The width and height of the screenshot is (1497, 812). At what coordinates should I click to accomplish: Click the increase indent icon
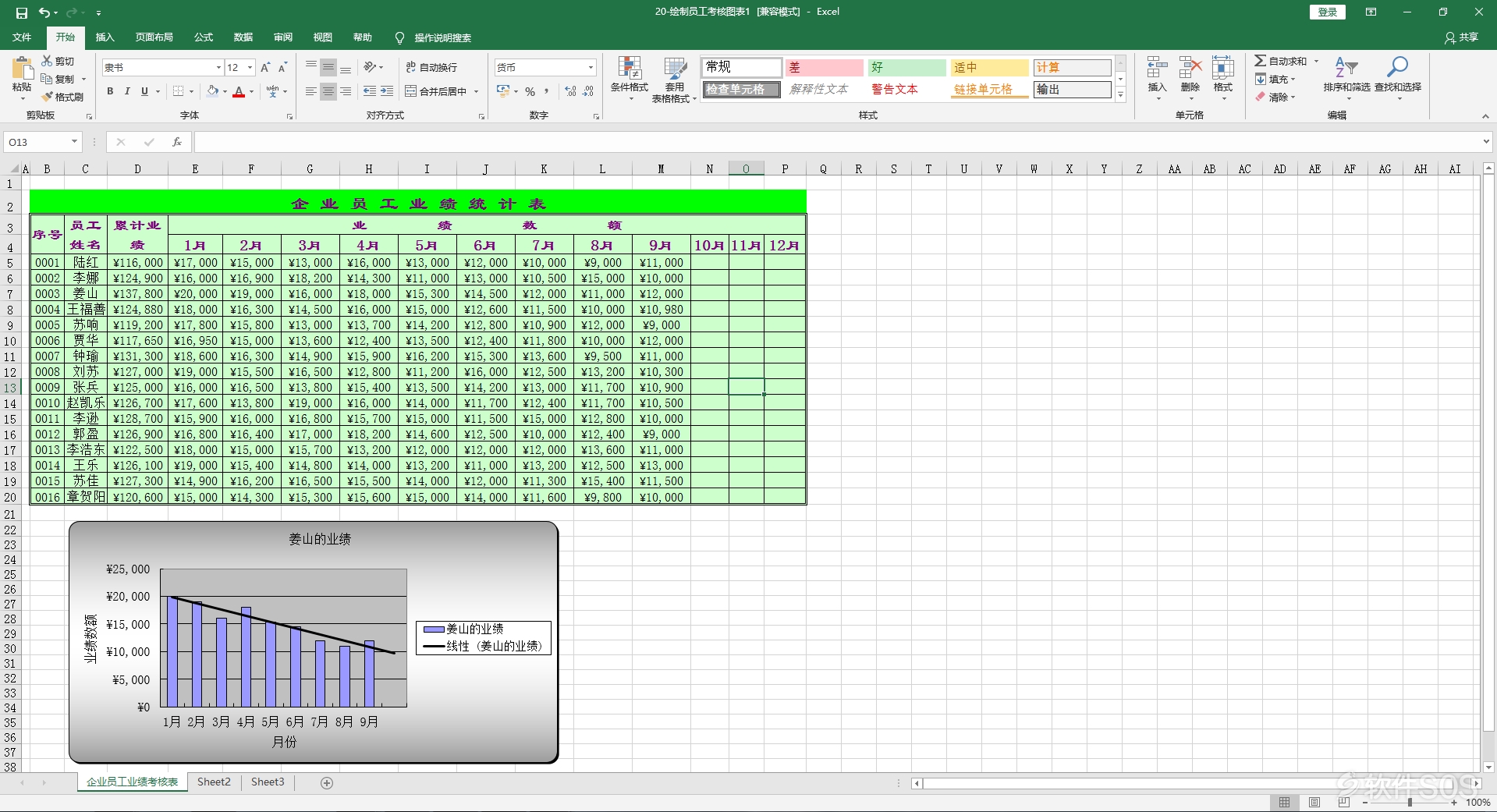point(387,91)
